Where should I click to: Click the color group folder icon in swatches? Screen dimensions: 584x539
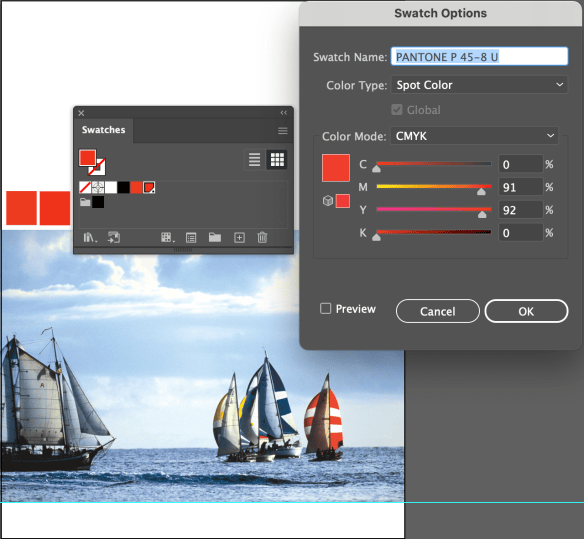(85, 202)
